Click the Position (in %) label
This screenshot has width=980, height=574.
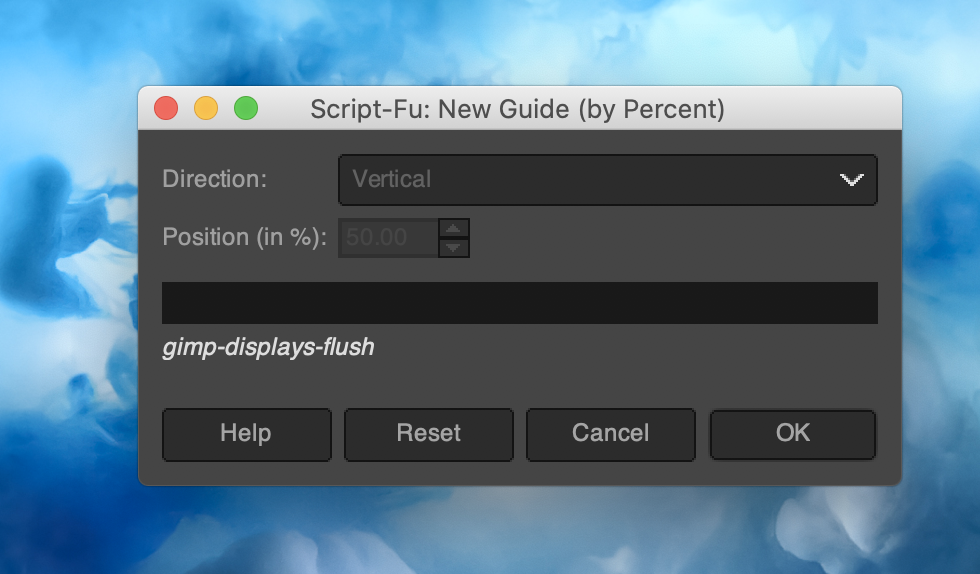[x=245, y=238]
